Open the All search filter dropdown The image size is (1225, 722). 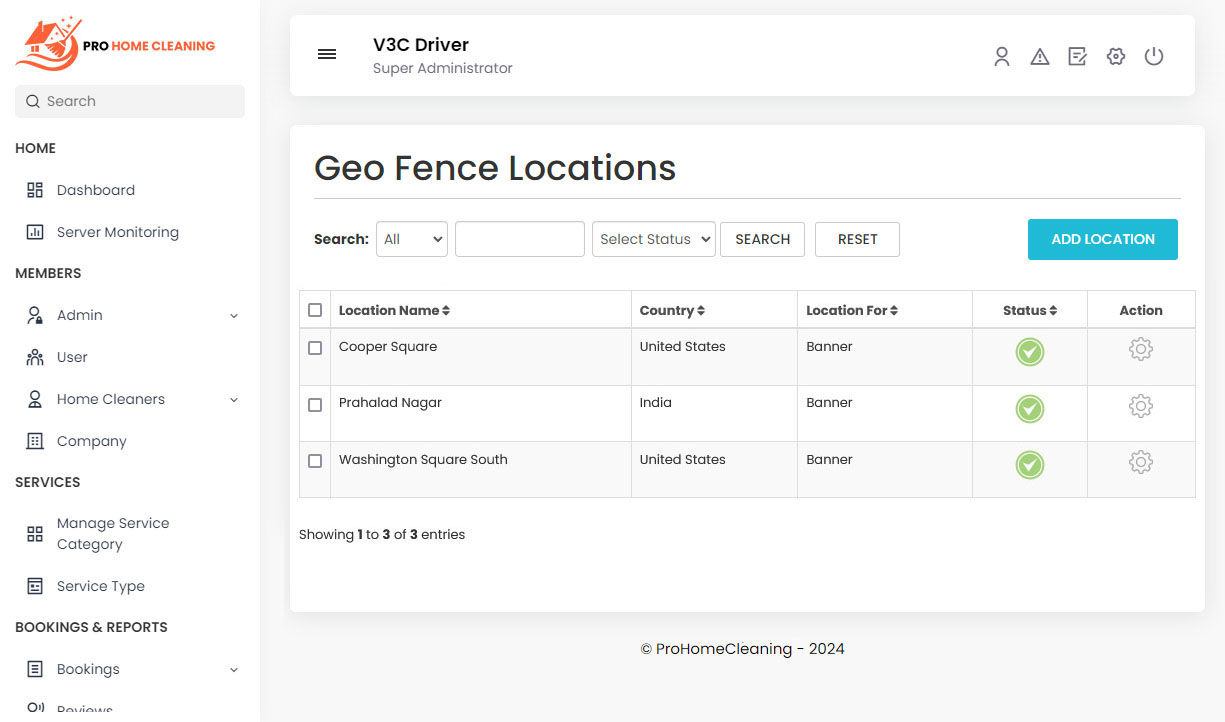pos(411,239)
